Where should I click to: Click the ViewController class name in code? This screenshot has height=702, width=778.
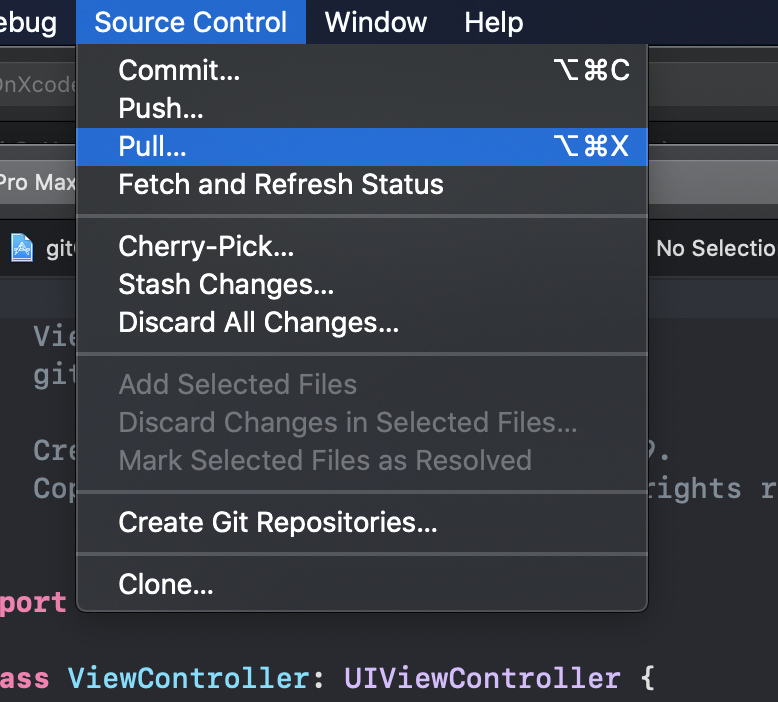[x=189, y=679]
